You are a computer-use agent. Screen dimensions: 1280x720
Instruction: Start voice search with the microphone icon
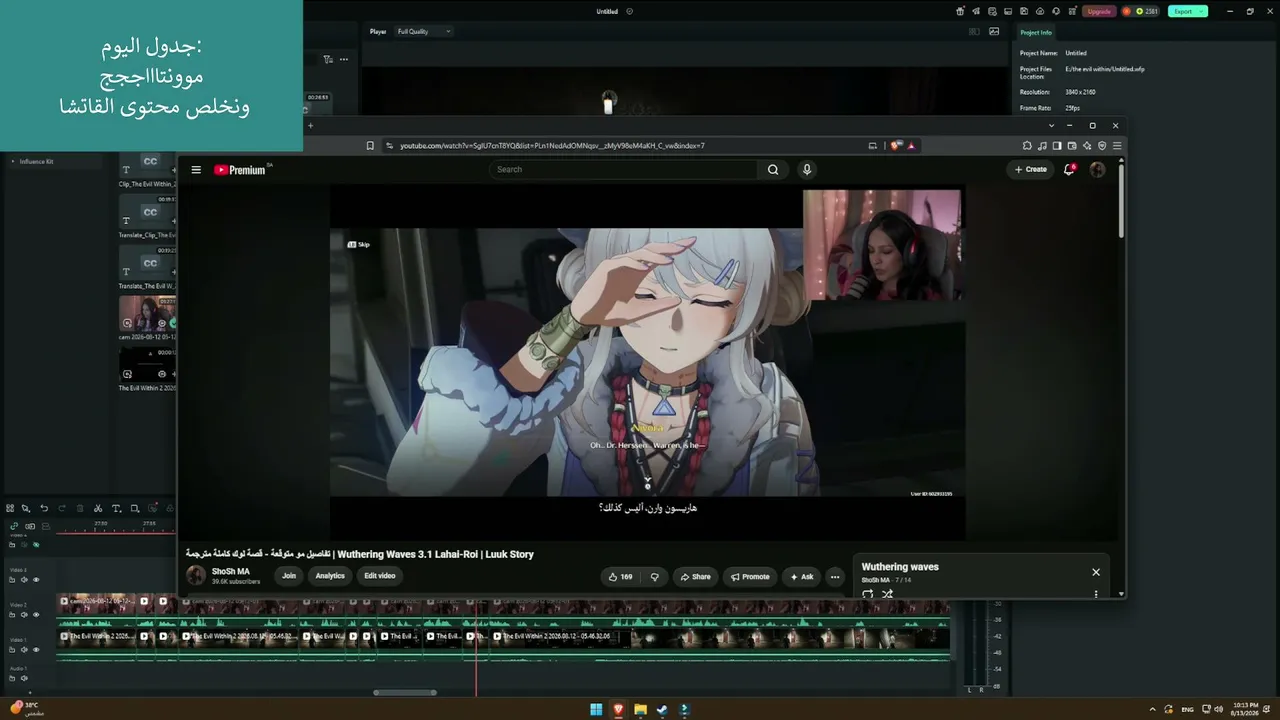[807, 170]
